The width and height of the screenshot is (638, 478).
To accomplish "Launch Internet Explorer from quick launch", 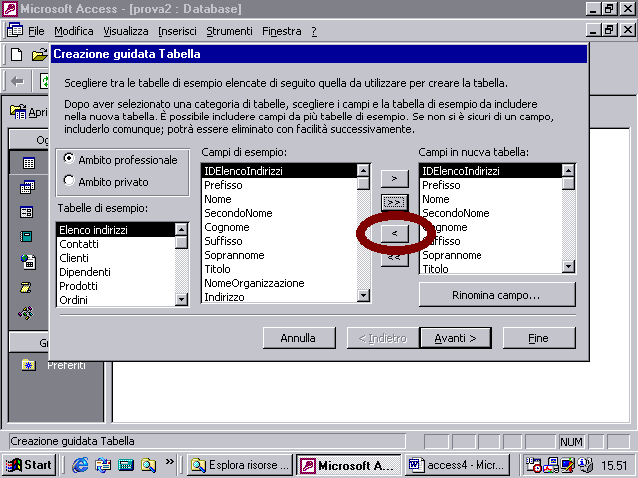I will (80, 465).
